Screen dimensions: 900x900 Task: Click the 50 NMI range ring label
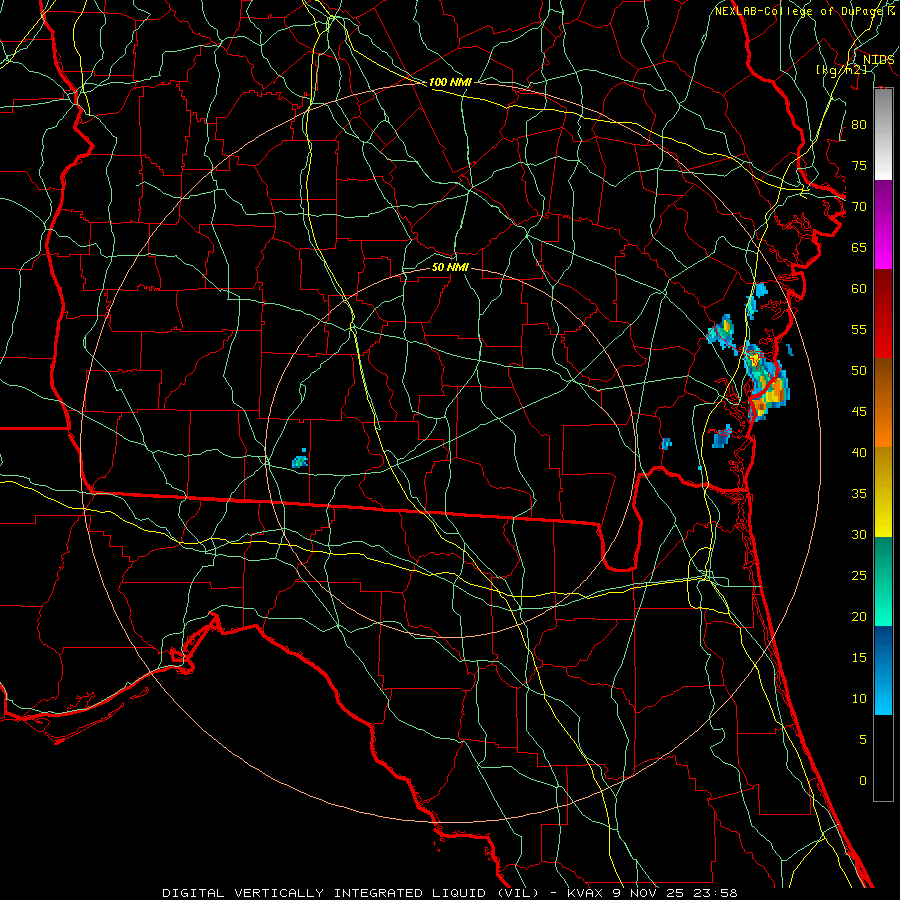pos(450,267)
